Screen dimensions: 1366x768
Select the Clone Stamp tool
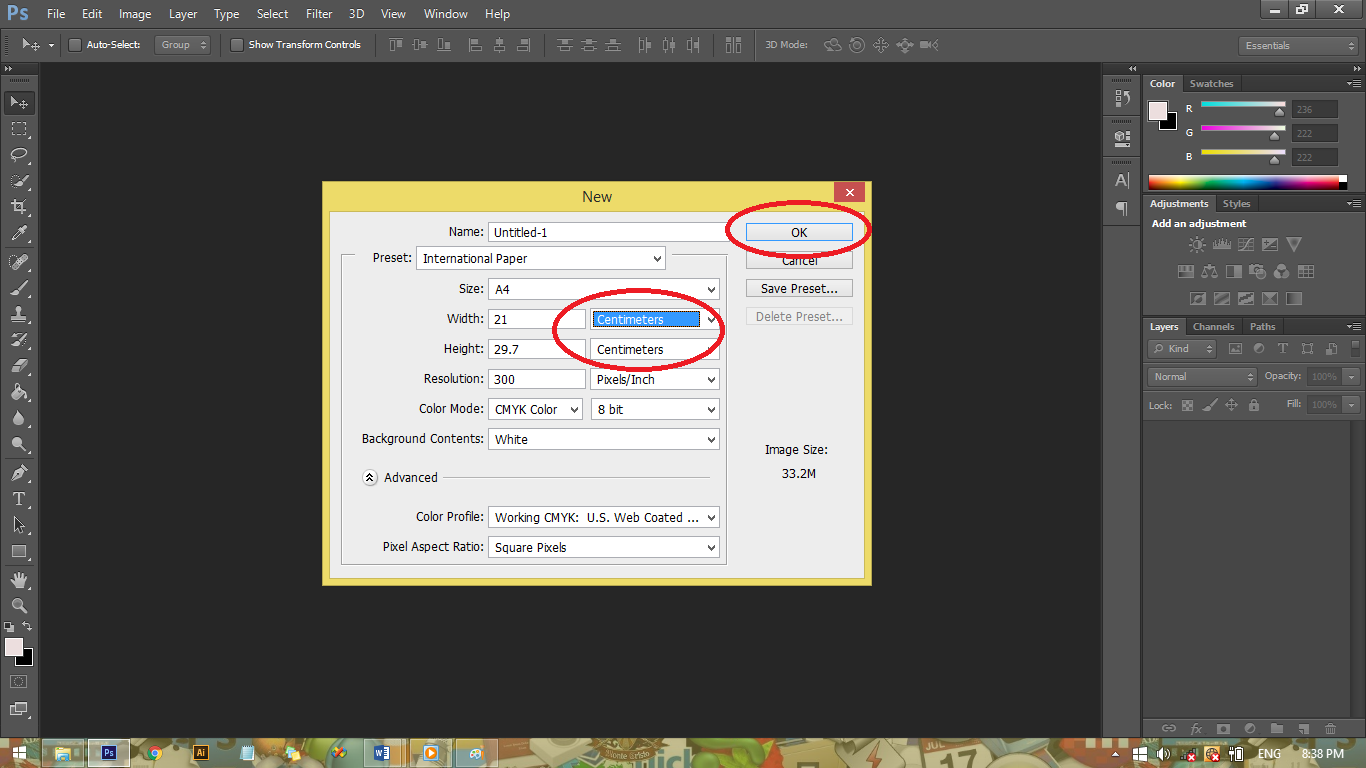[x=19, y=314]
